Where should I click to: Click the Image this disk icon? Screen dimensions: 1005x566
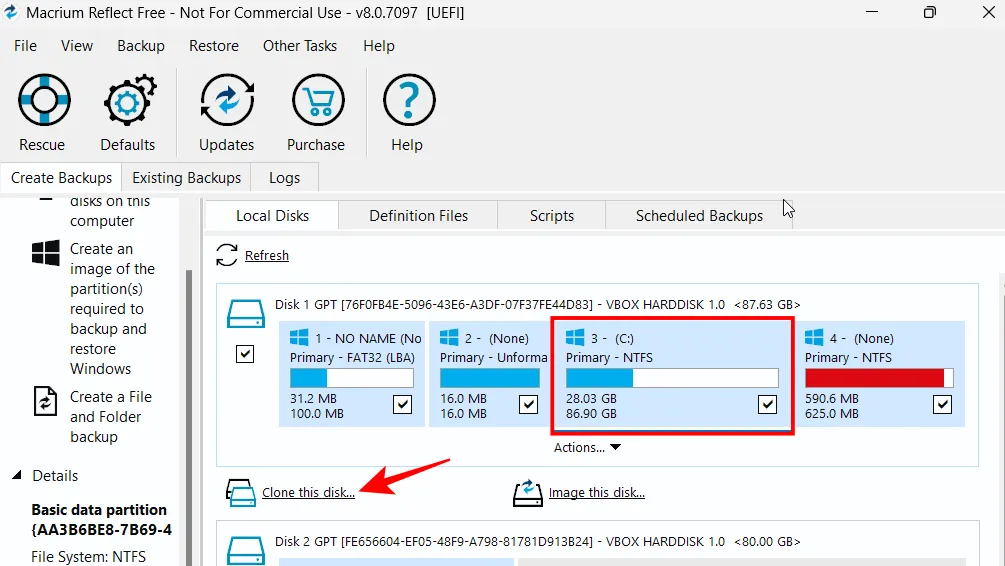click(527, 492)
